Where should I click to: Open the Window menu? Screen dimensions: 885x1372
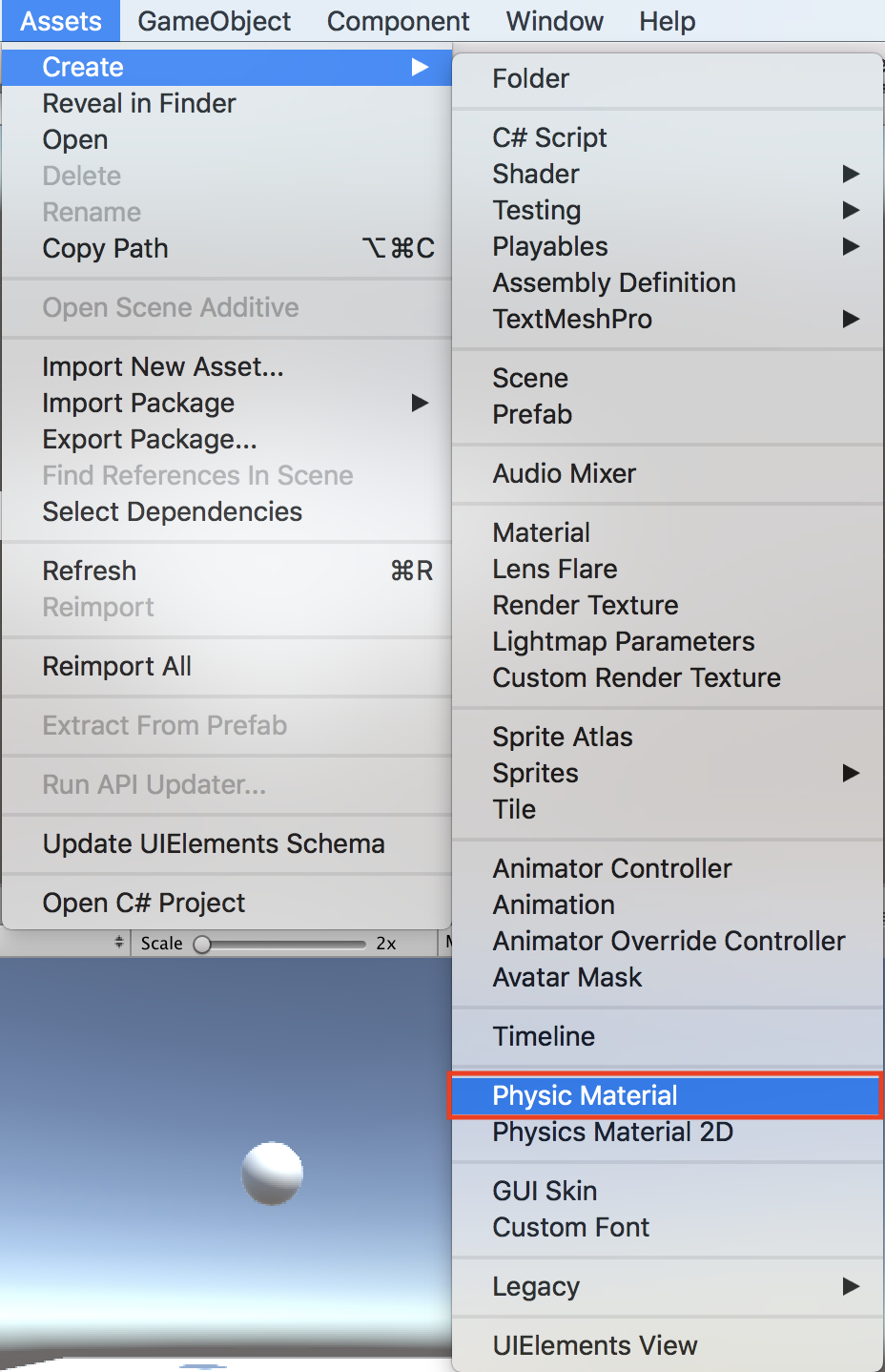[554, 21]
